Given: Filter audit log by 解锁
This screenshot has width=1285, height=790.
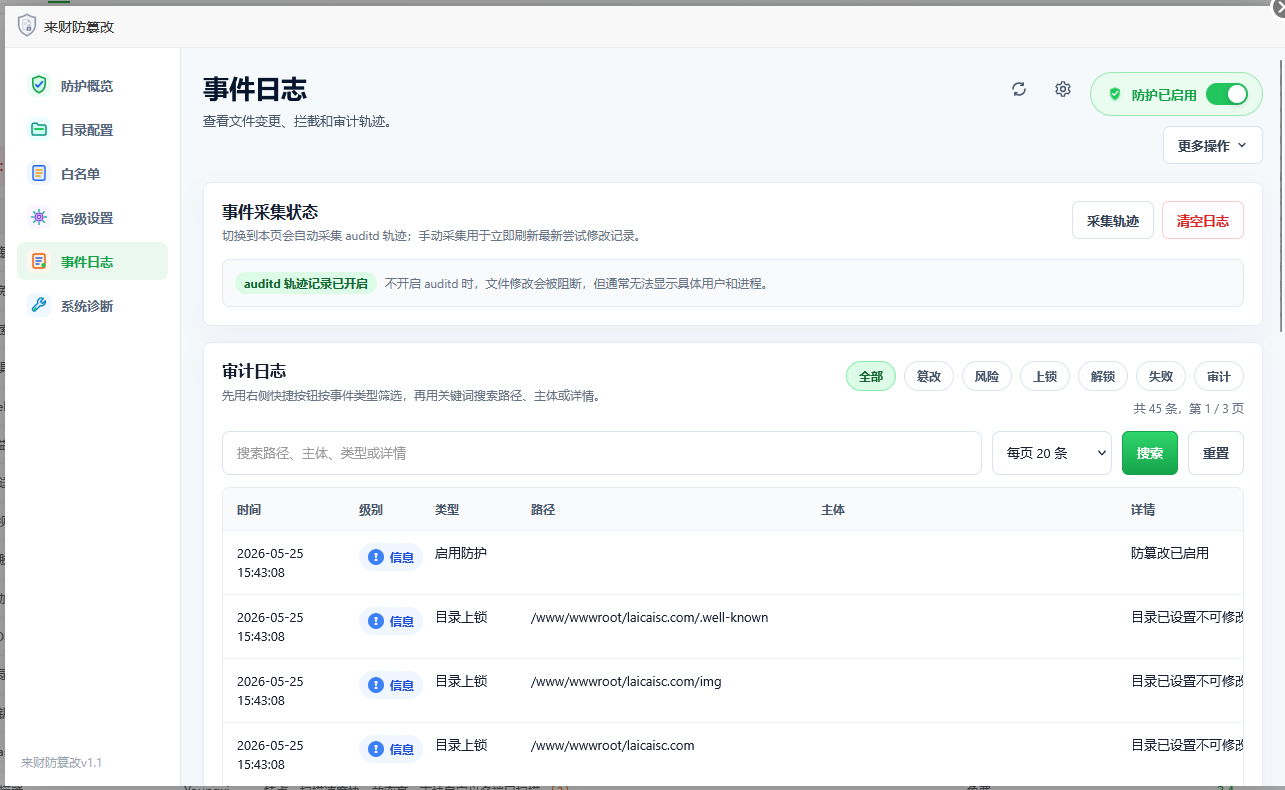Looking at the screenshot, I should point(1103,376).
